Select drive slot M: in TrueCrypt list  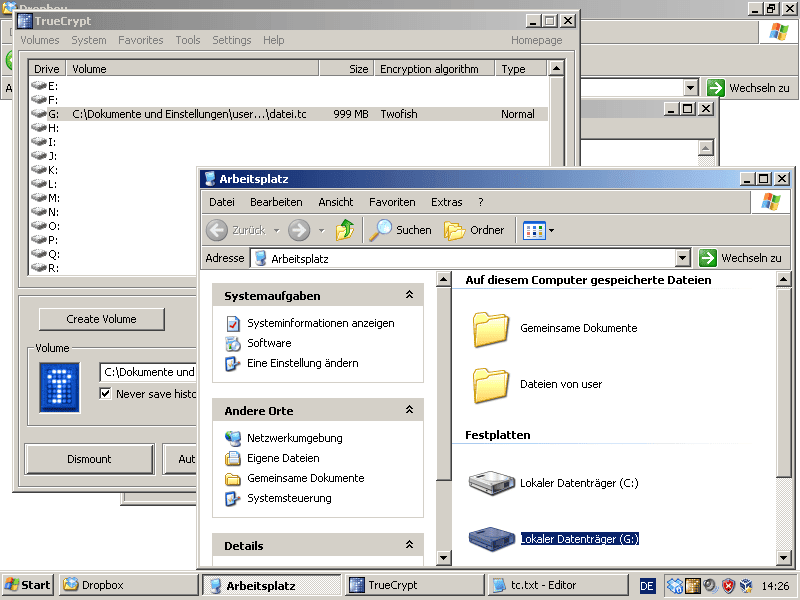(45, 198)
